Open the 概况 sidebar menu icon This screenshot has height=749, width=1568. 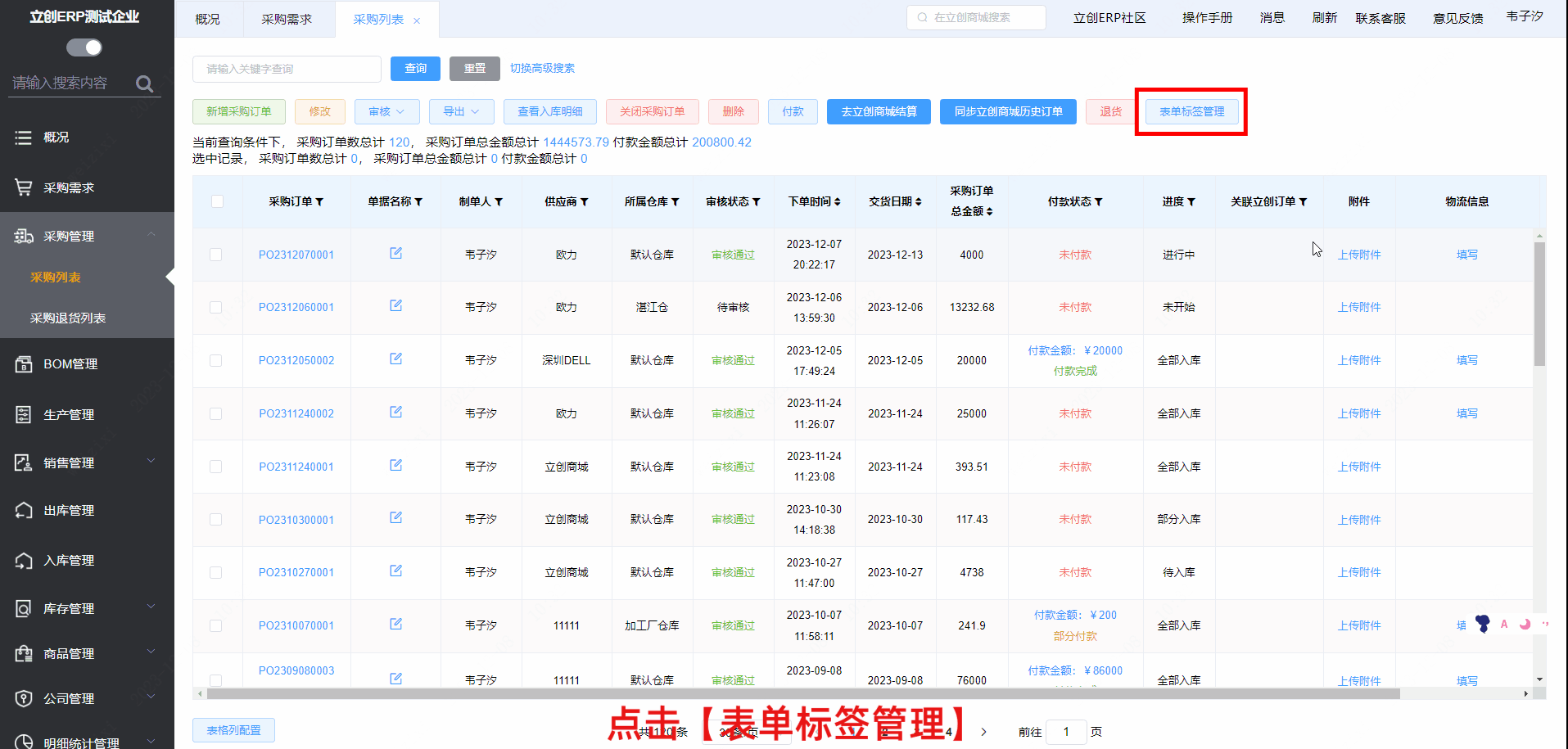click(24, 138)
